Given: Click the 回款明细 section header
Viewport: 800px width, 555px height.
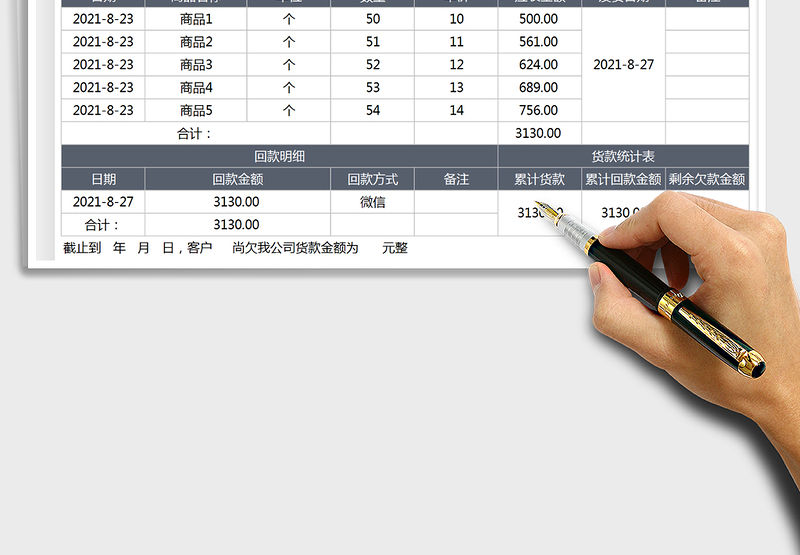Looking at the screenshot, I should tap(280, 156).
